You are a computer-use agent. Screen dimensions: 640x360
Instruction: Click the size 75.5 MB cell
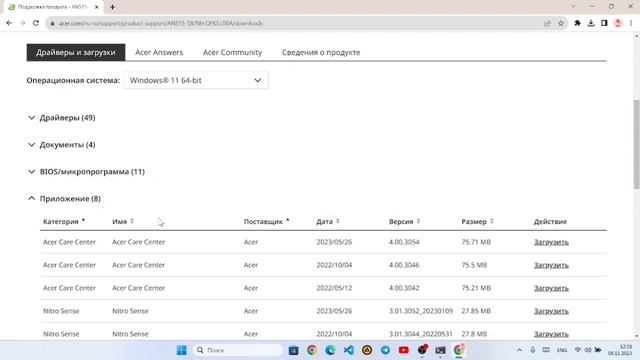point(474,265)
